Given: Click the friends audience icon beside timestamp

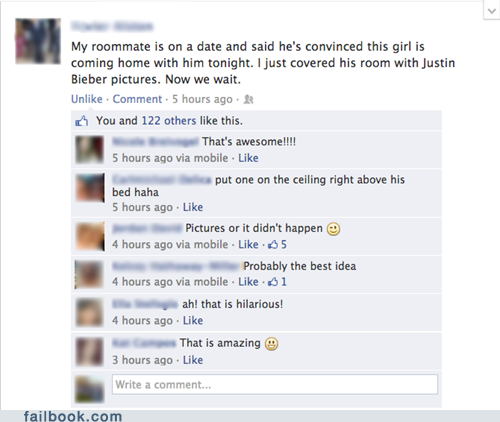Looking at the screenshot, I should click(x=248, y=99).
